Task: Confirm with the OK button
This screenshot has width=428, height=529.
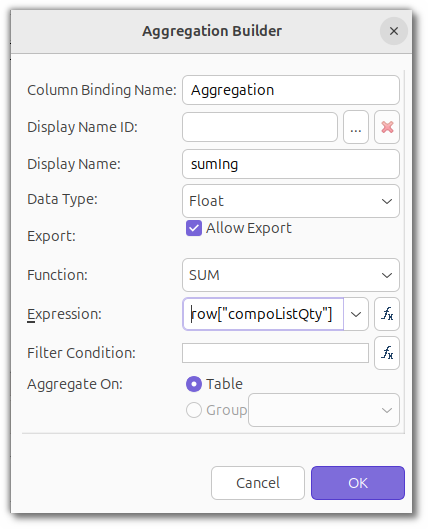Action: click(358, 483)
